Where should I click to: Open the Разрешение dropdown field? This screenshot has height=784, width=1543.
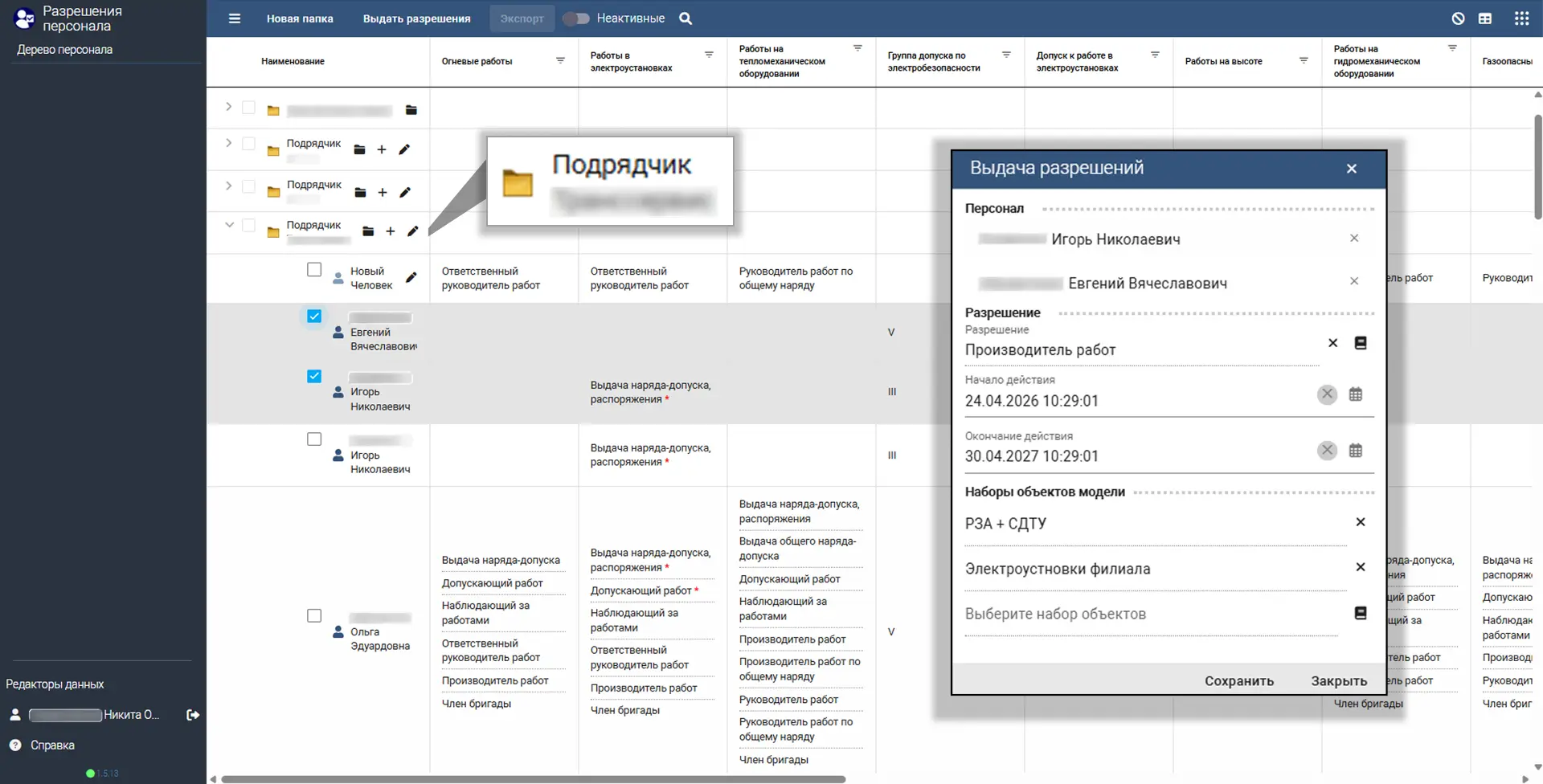click(1141, 350)
